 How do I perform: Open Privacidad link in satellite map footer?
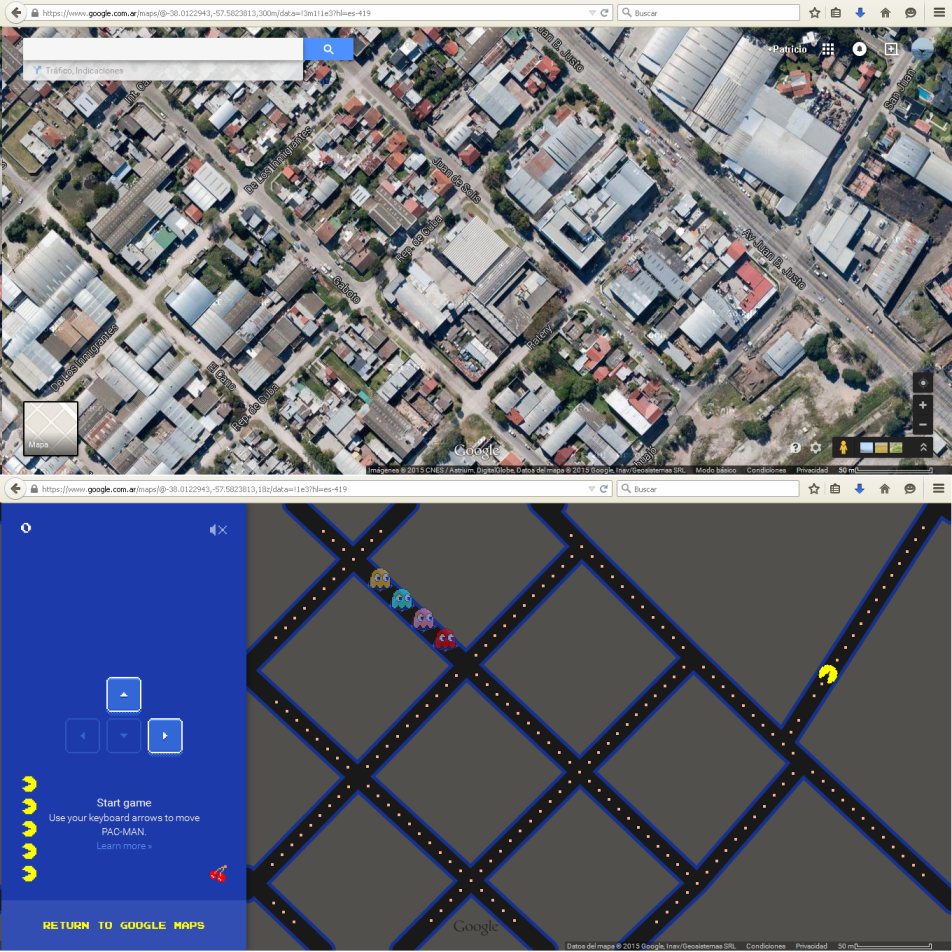pos(812,470)
